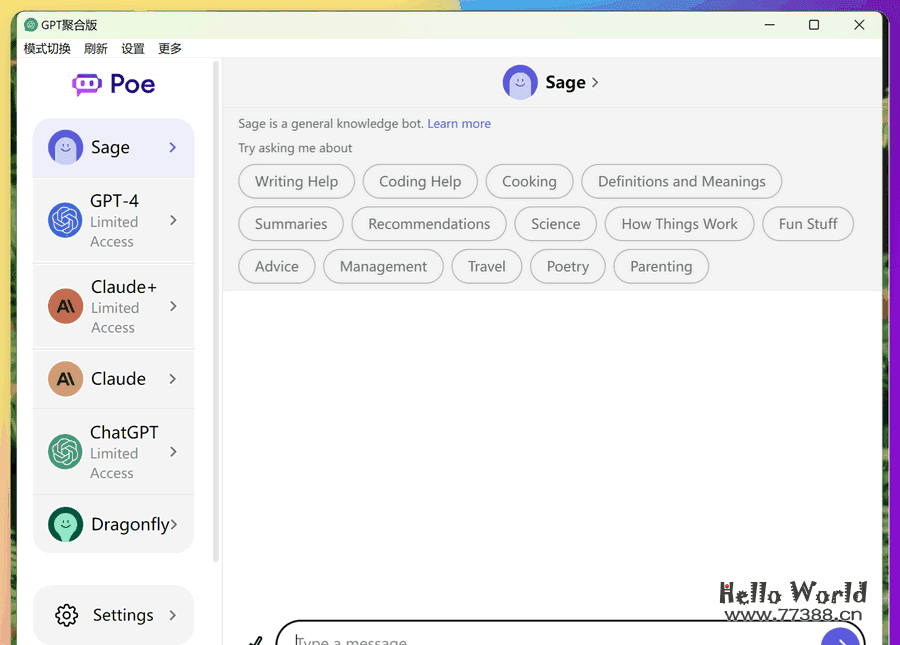Click the GPT-4 bot avatar icon
The image size is (900, 645).
(x=65, y=220)
